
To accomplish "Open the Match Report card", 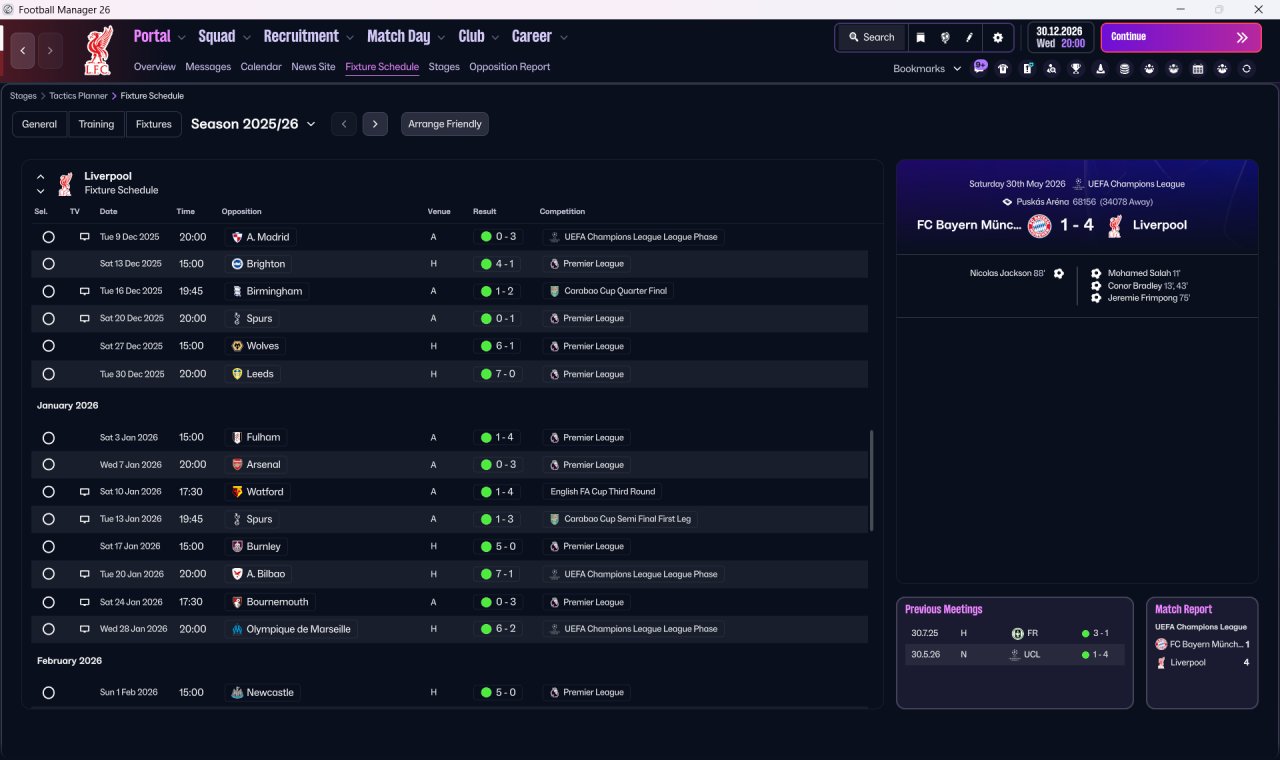I will pos(1202,653).
